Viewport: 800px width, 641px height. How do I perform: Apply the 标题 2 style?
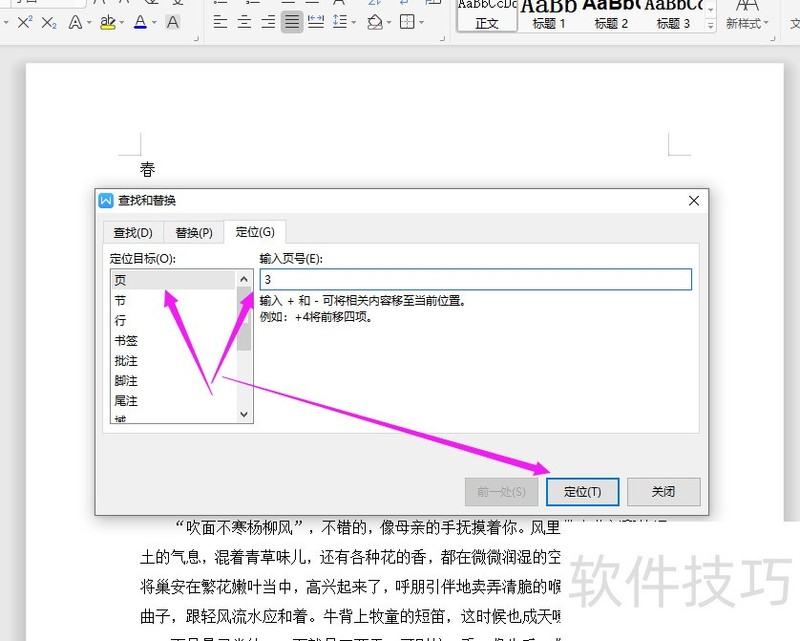coord(611,16)
